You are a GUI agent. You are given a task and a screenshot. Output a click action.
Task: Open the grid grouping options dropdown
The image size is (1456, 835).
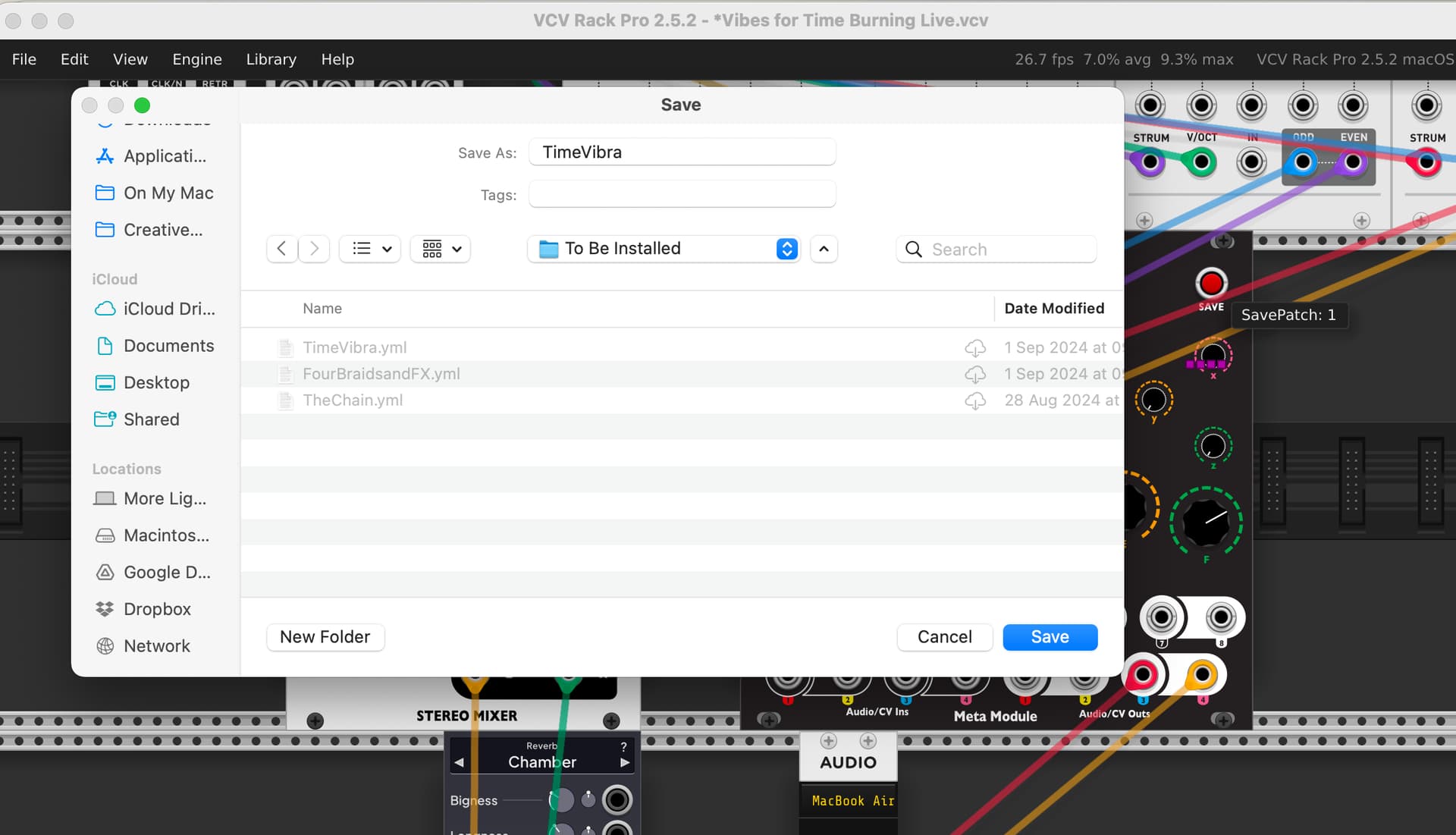pyautogui.click(x=441, y=249)
